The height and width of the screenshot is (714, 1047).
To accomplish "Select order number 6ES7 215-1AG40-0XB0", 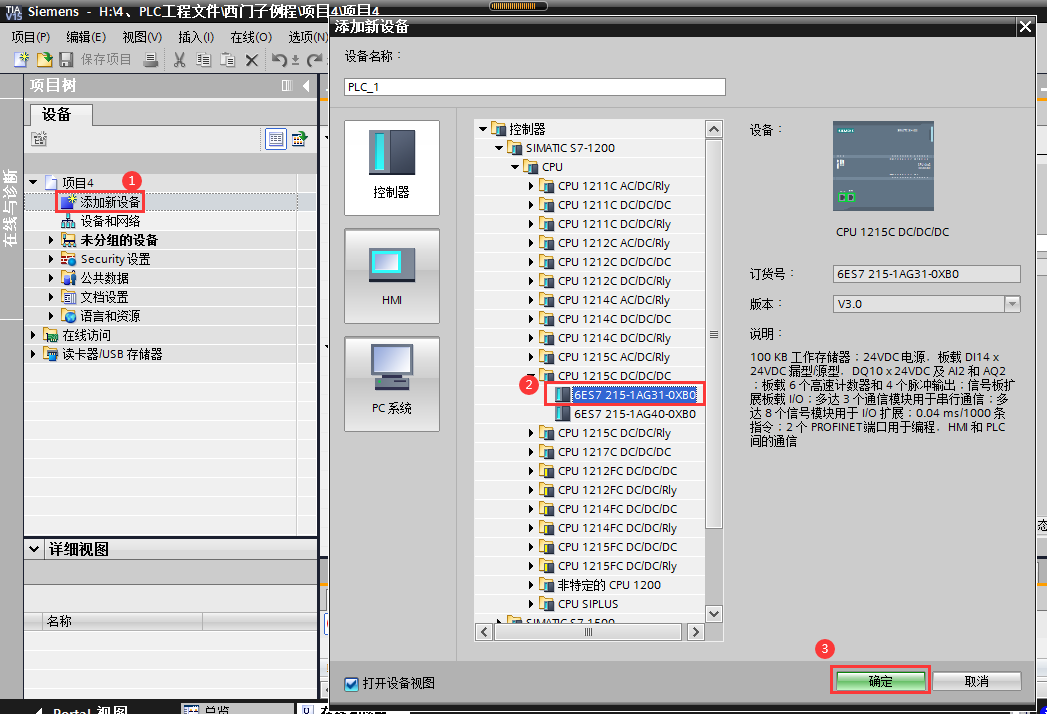I will point(635,414).
